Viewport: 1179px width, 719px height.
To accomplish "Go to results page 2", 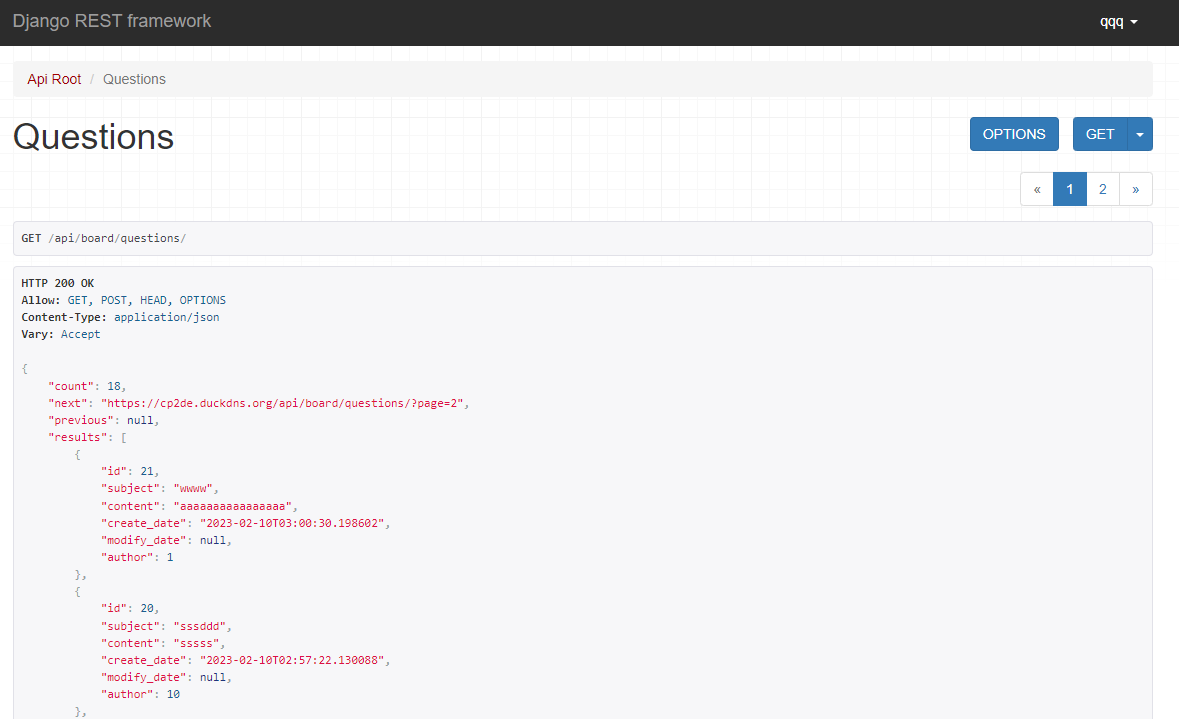I will (1102, 188).
